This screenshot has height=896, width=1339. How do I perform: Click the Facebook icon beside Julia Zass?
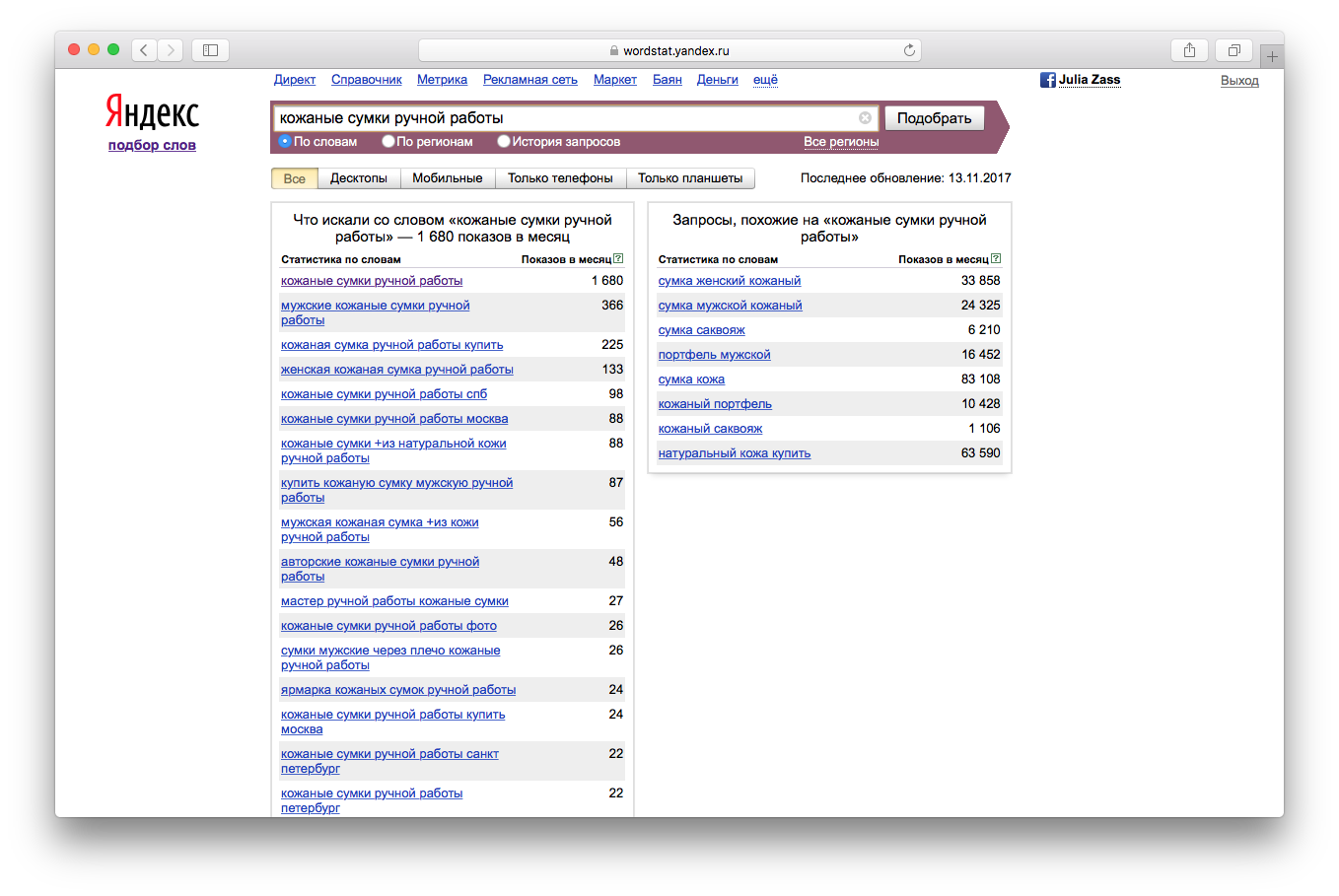(x=1047, y=80)
